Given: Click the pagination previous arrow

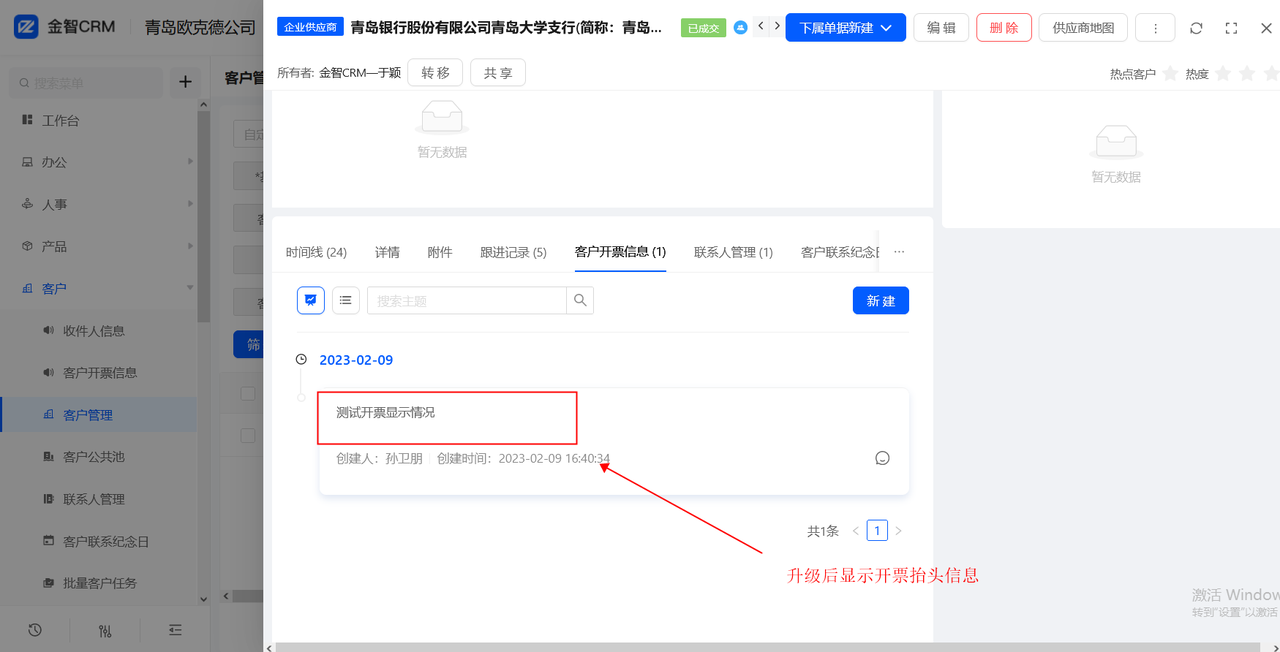Looking at the screenshot, I should point(856,531).
